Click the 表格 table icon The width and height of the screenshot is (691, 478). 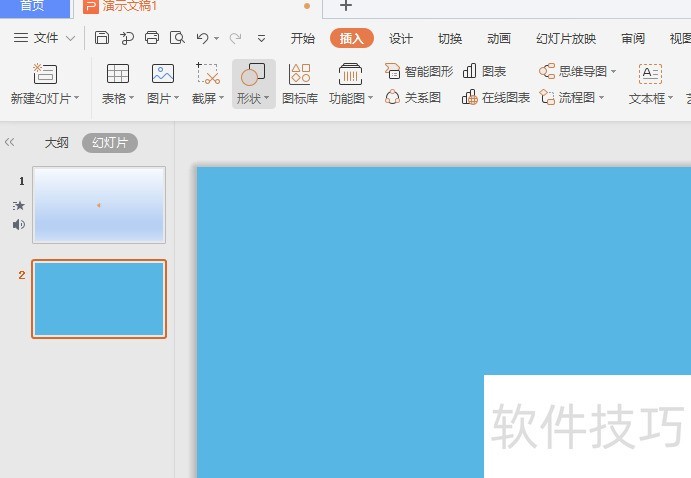(x=118, y=74)
